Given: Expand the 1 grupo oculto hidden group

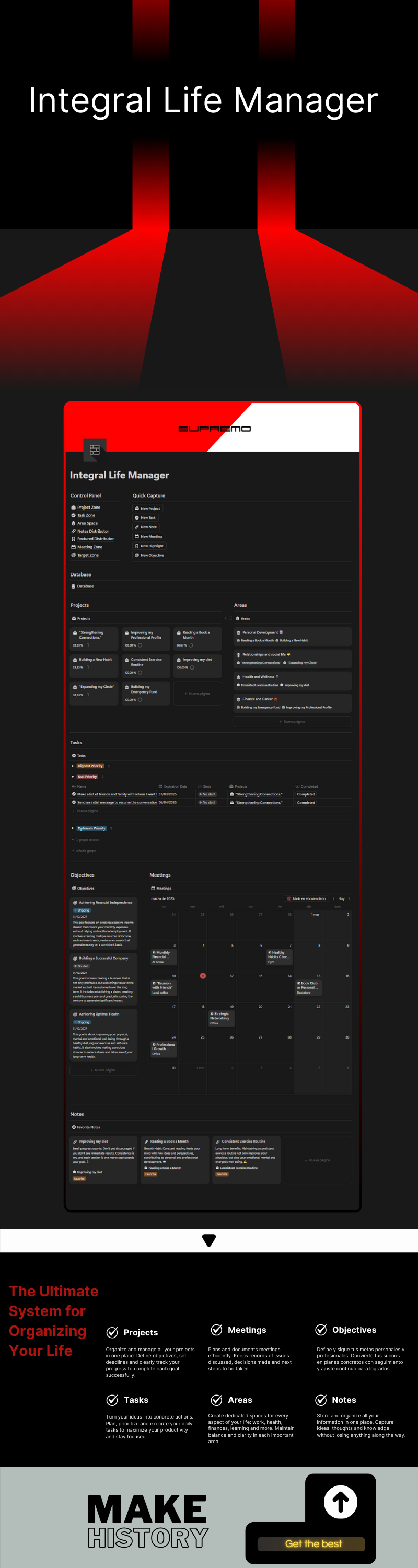Looking at the screenshot, I should coord(85,840).
